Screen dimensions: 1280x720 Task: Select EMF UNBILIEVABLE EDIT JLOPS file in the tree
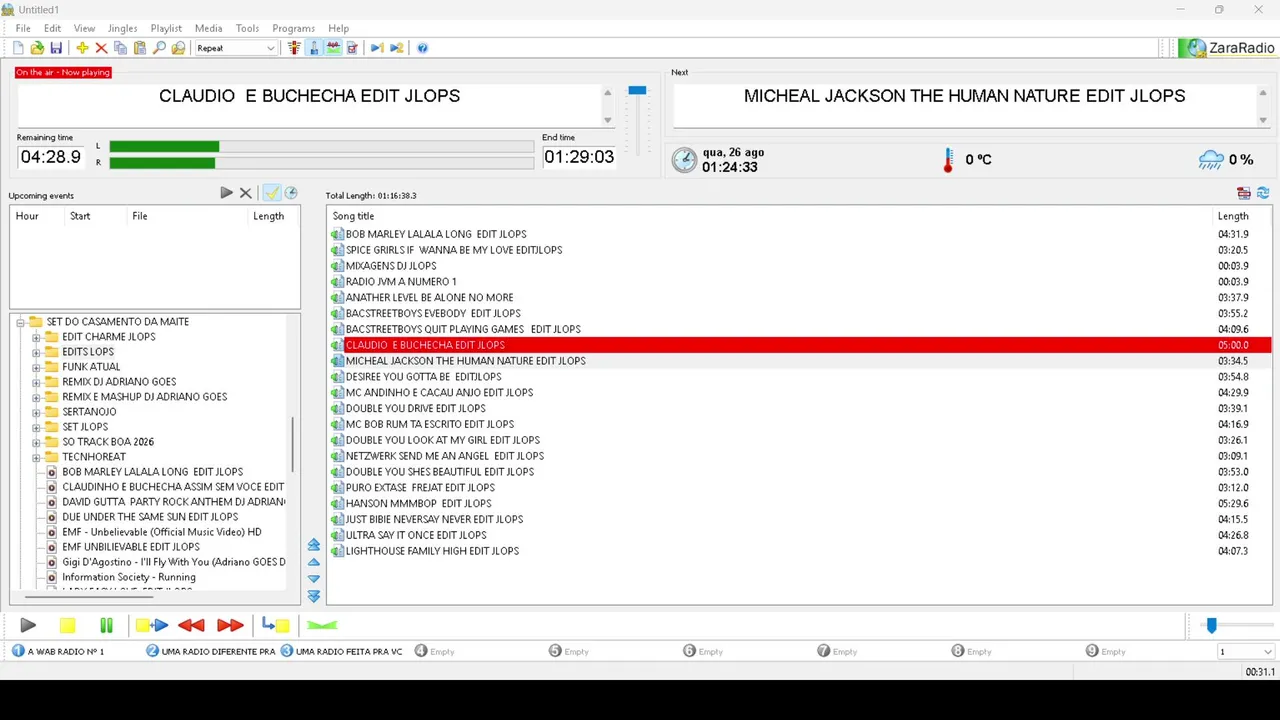pos(131,547)
